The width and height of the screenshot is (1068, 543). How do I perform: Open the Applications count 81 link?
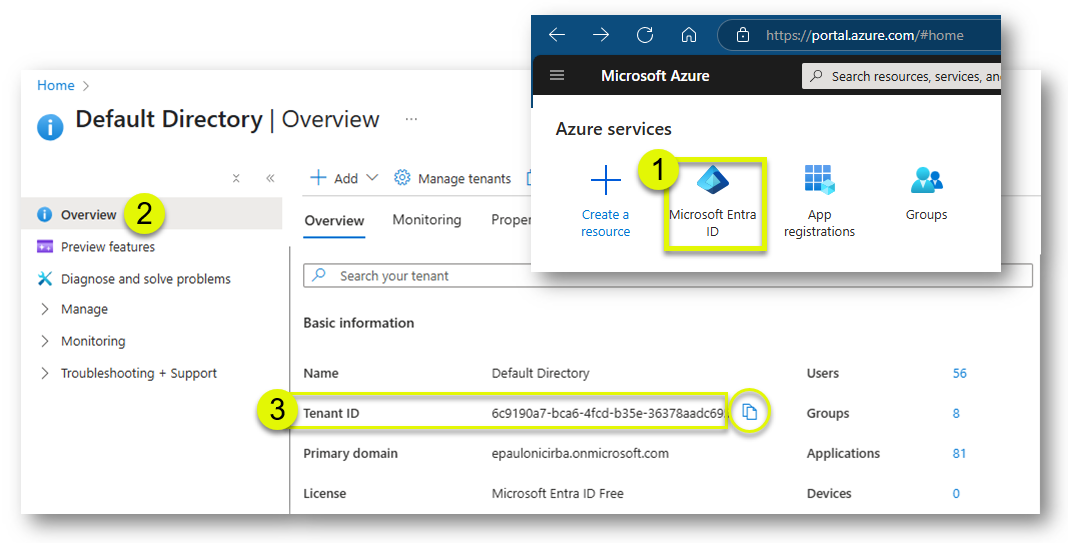(x=959, y=454)
